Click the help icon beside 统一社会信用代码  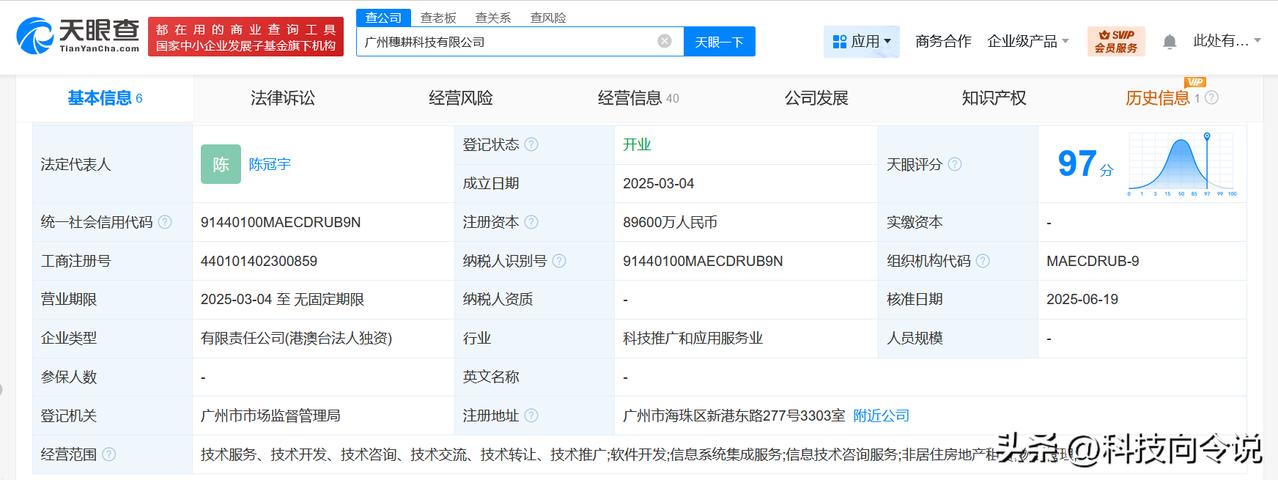tap(165, 222)
